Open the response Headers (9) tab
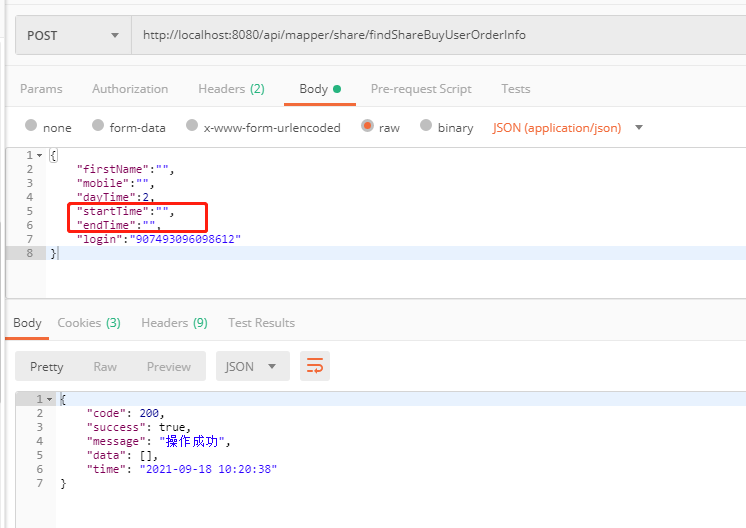This screenshot has width=746, height=528. coord(174,323)
